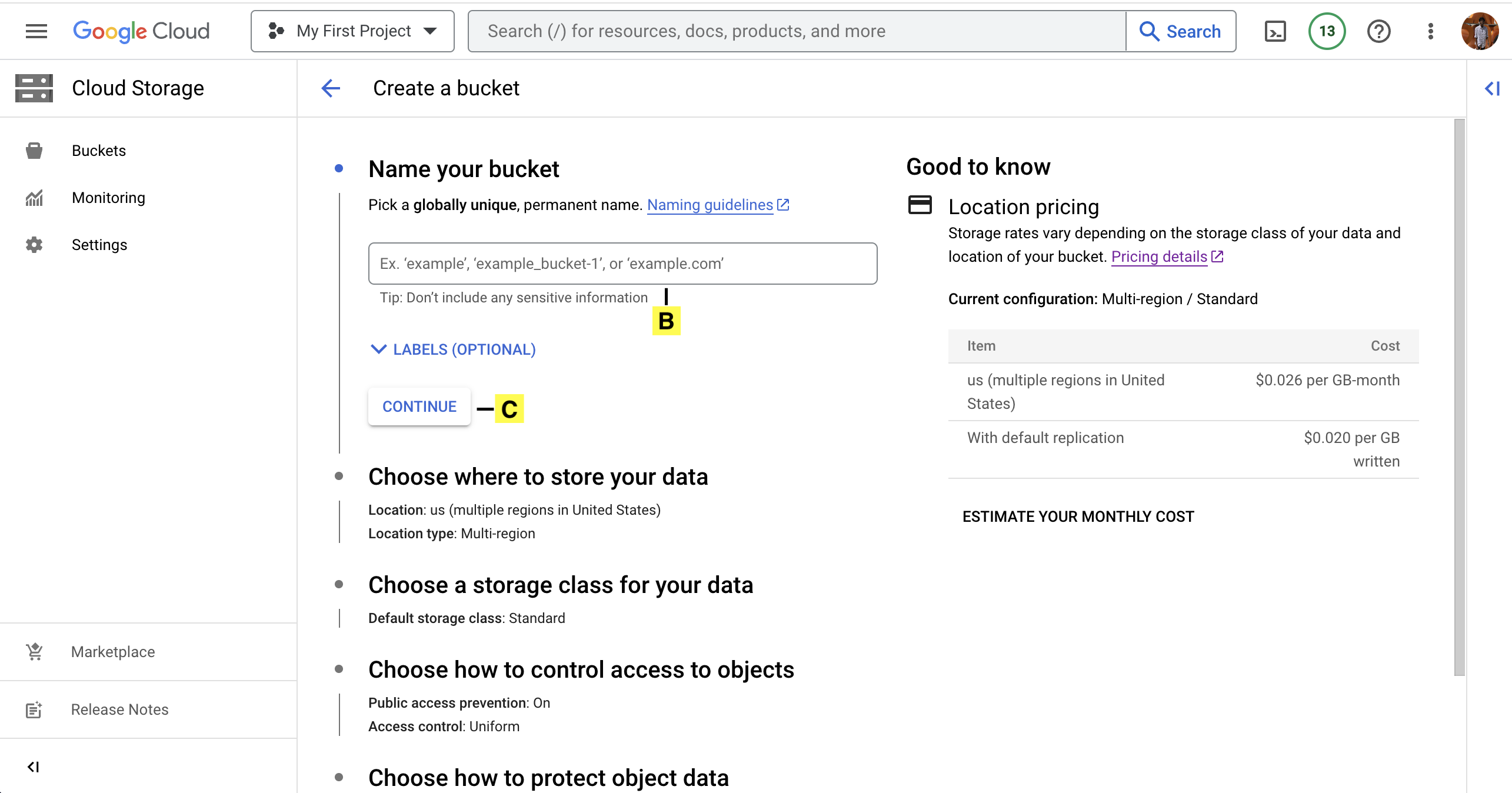The height and width of the screenshot is (793, 1512).
Task: Activate Cloud Shell terminal icon
Action: (1275, 31)
